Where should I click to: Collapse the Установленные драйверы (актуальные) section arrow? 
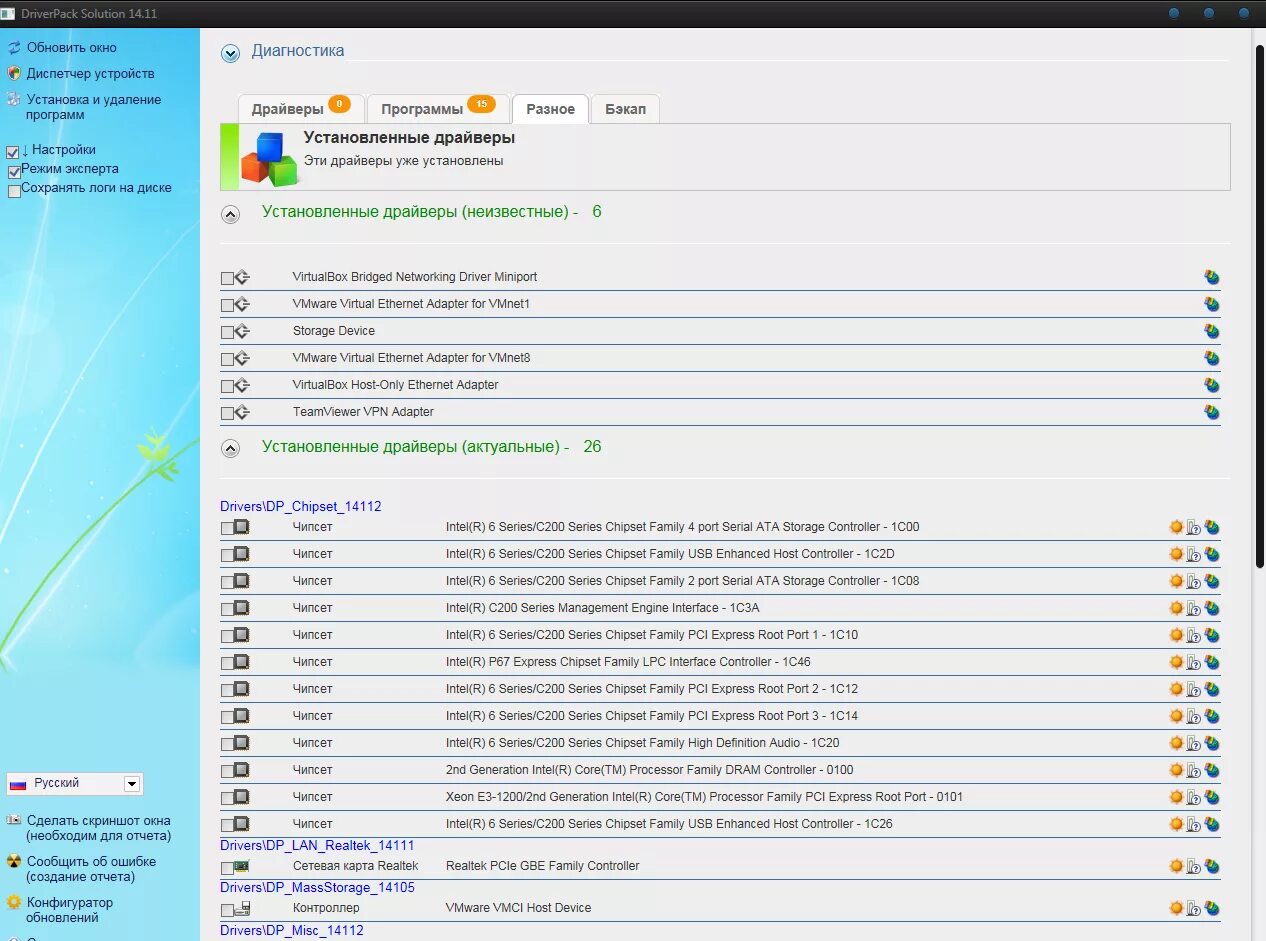point(230,449)
